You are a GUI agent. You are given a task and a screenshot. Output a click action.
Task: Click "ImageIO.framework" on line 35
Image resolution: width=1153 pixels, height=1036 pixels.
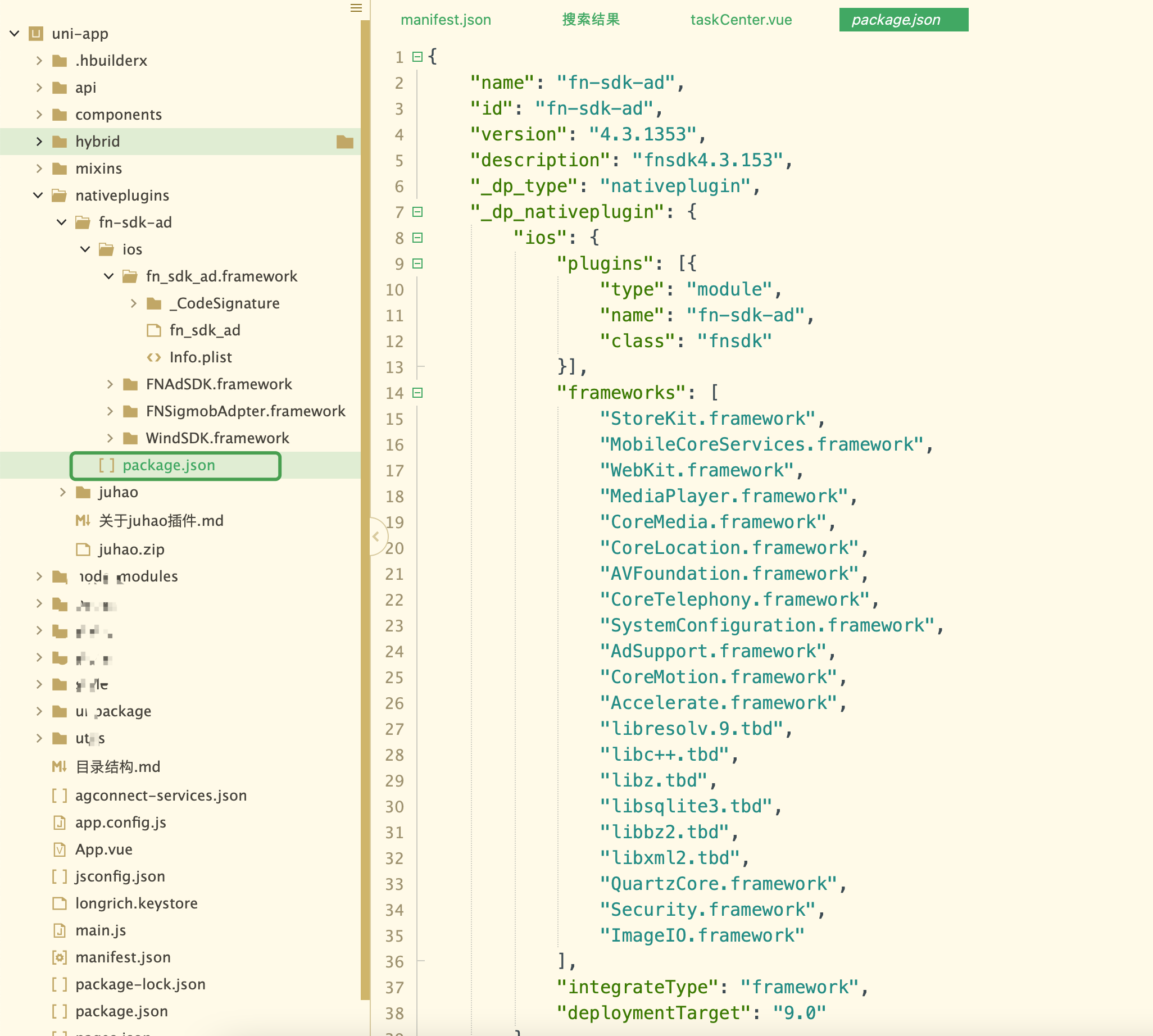click(702, 936)
